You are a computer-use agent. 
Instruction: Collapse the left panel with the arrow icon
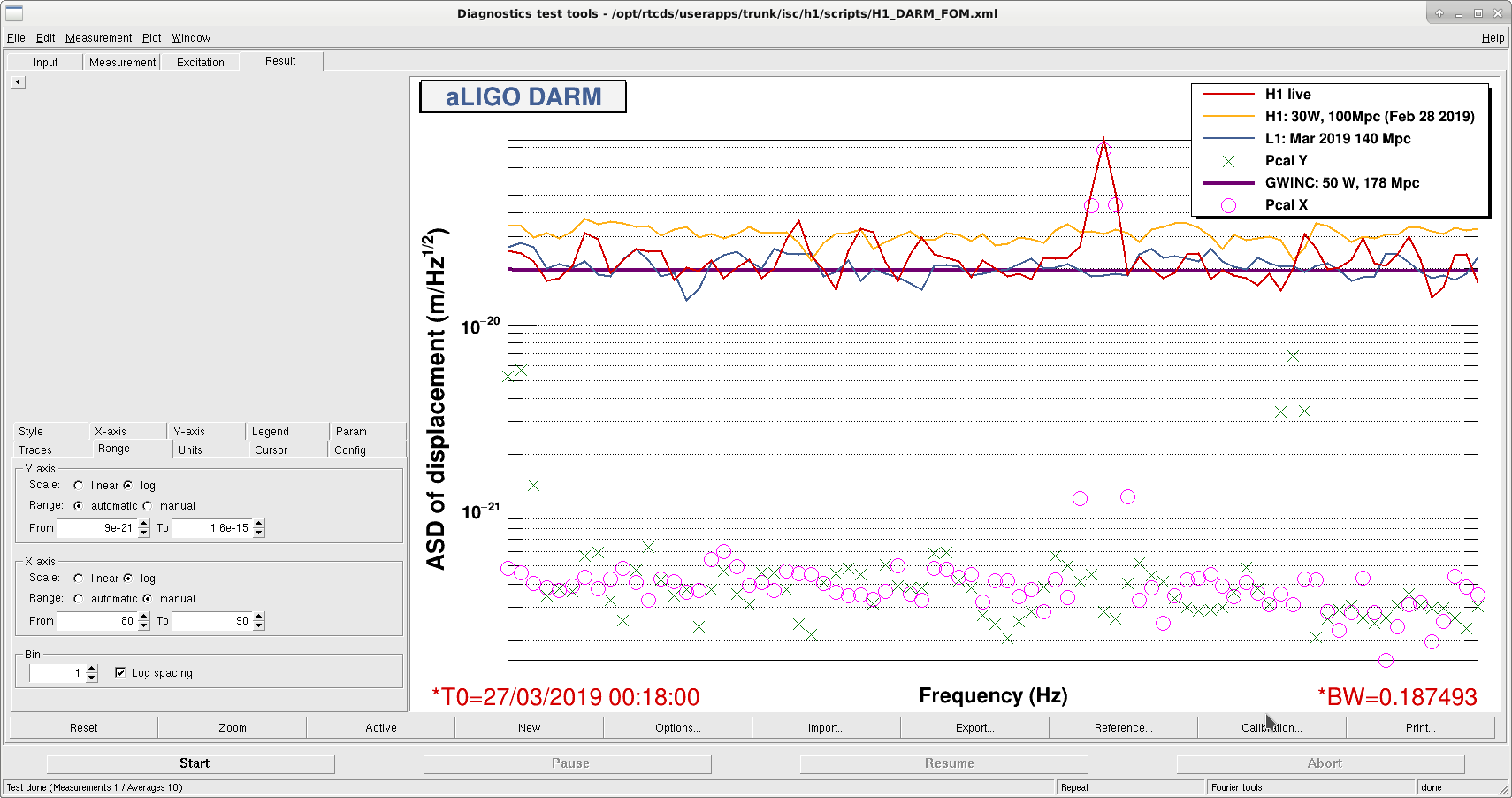pos(19,82)
